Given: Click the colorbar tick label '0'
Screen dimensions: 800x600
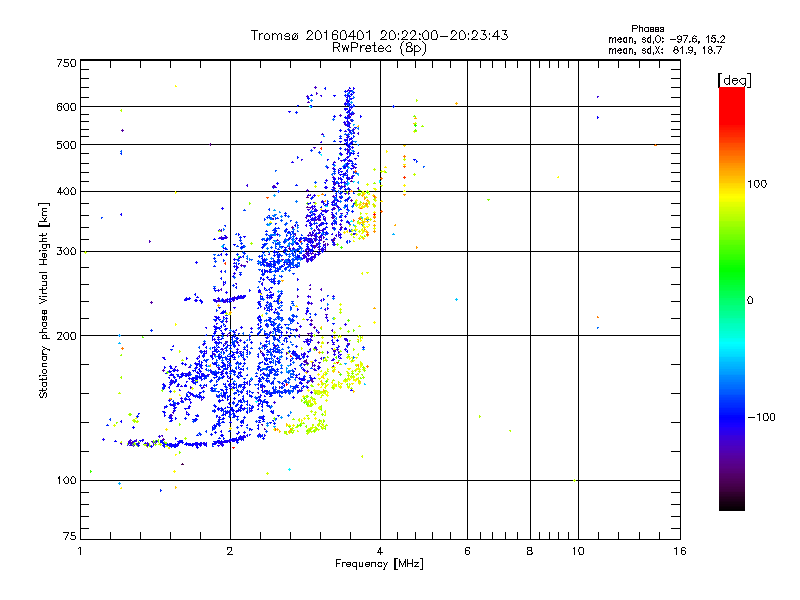Looking at the screenshot, I should point(749,300).
